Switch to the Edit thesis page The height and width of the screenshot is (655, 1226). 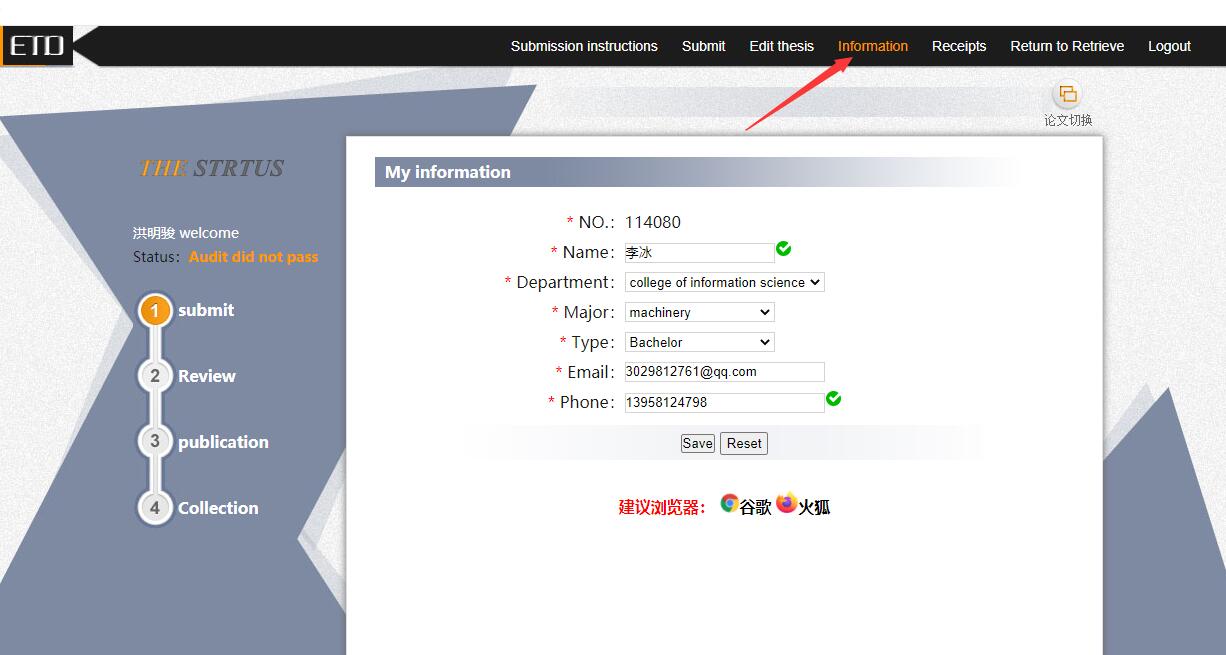click(781, 46)
